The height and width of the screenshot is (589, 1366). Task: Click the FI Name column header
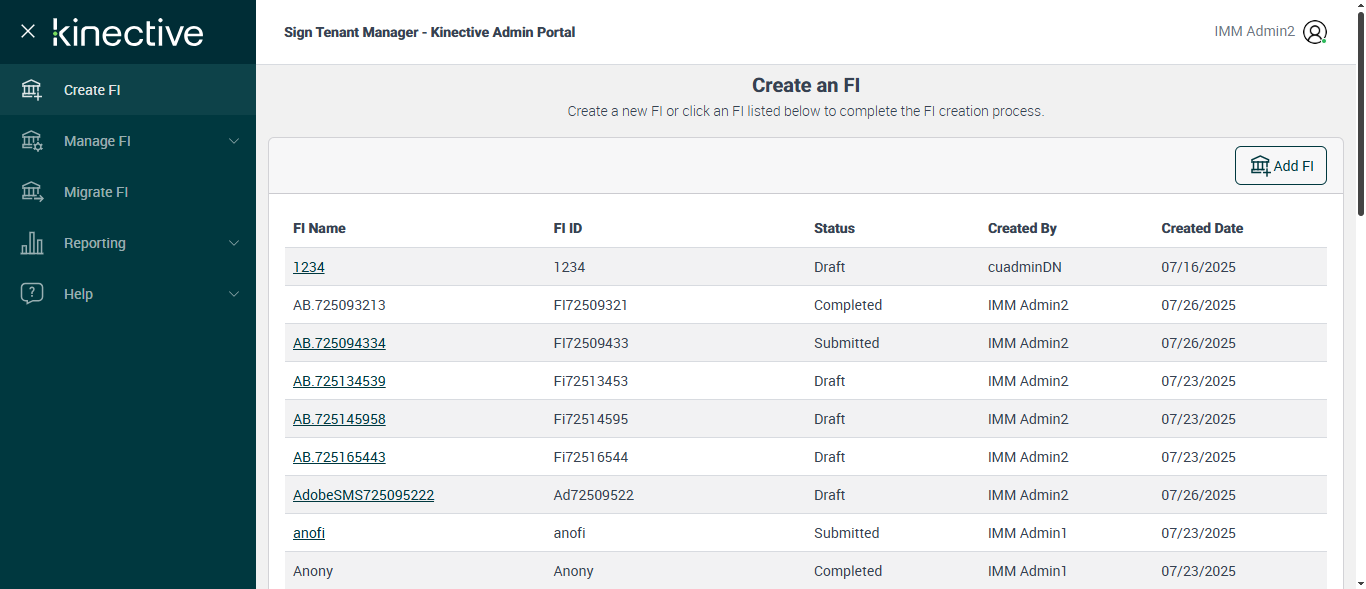[x=319, y=228]
